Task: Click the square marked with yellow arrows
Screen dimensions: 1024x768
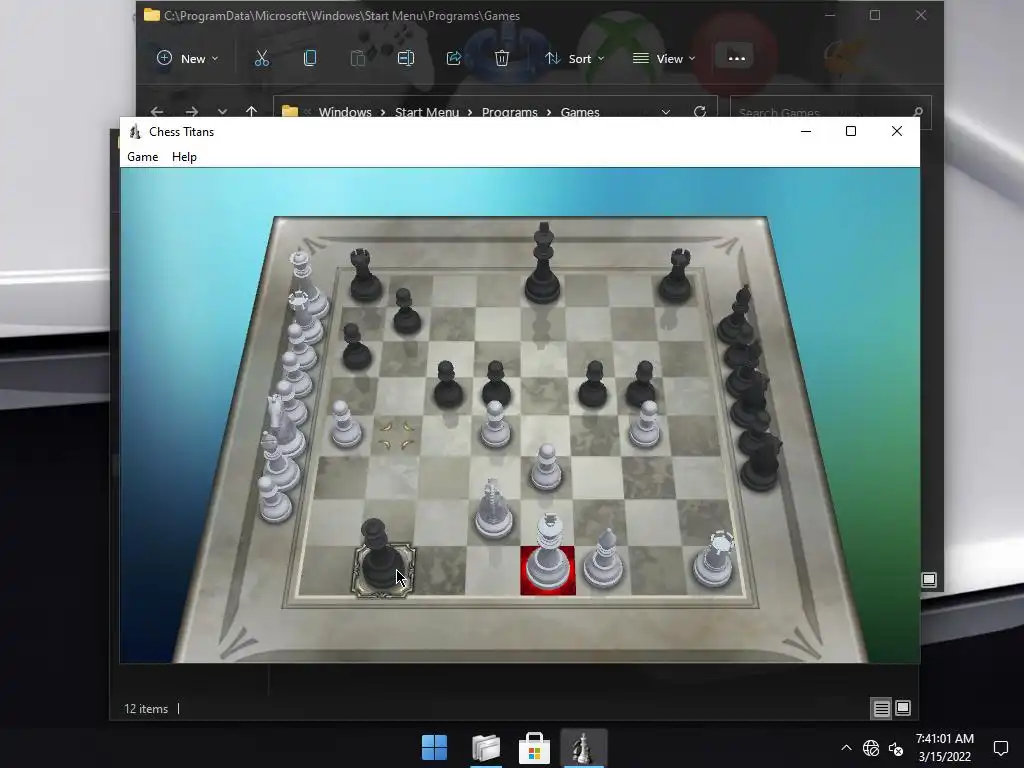Action: tap(397, 436)
